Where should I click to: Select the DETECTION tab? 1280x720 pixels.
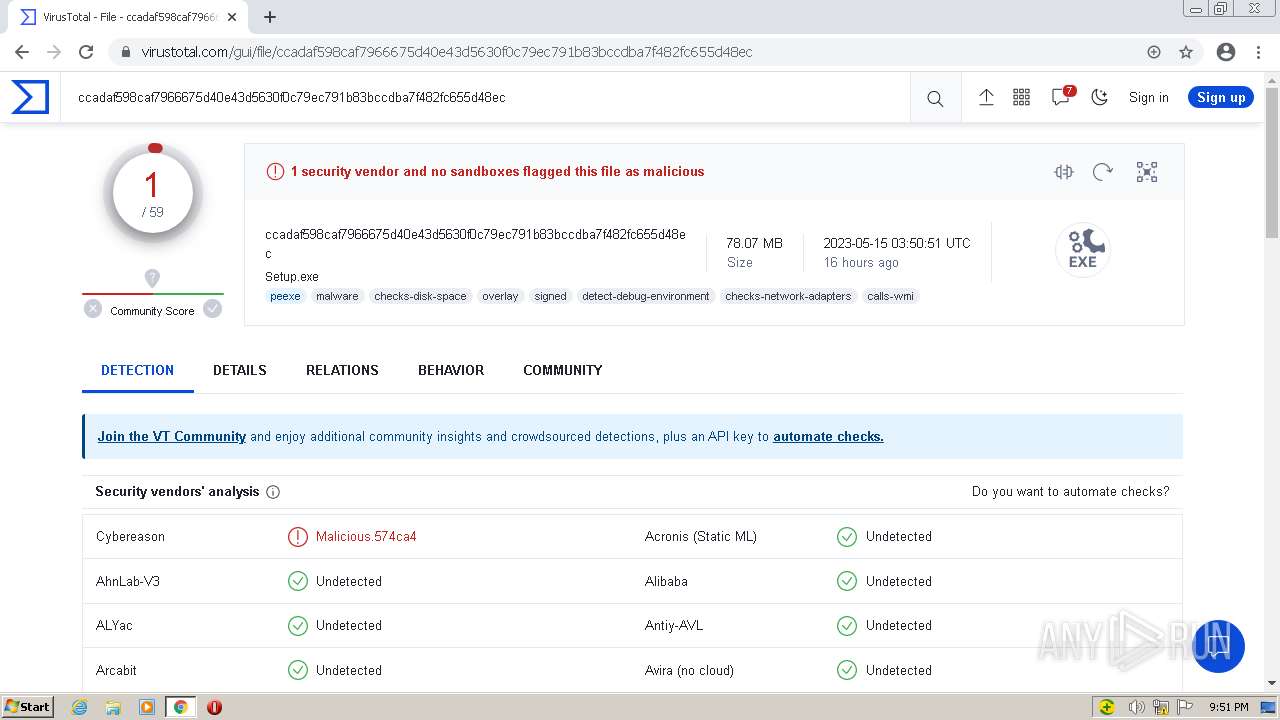pos(137,370)
